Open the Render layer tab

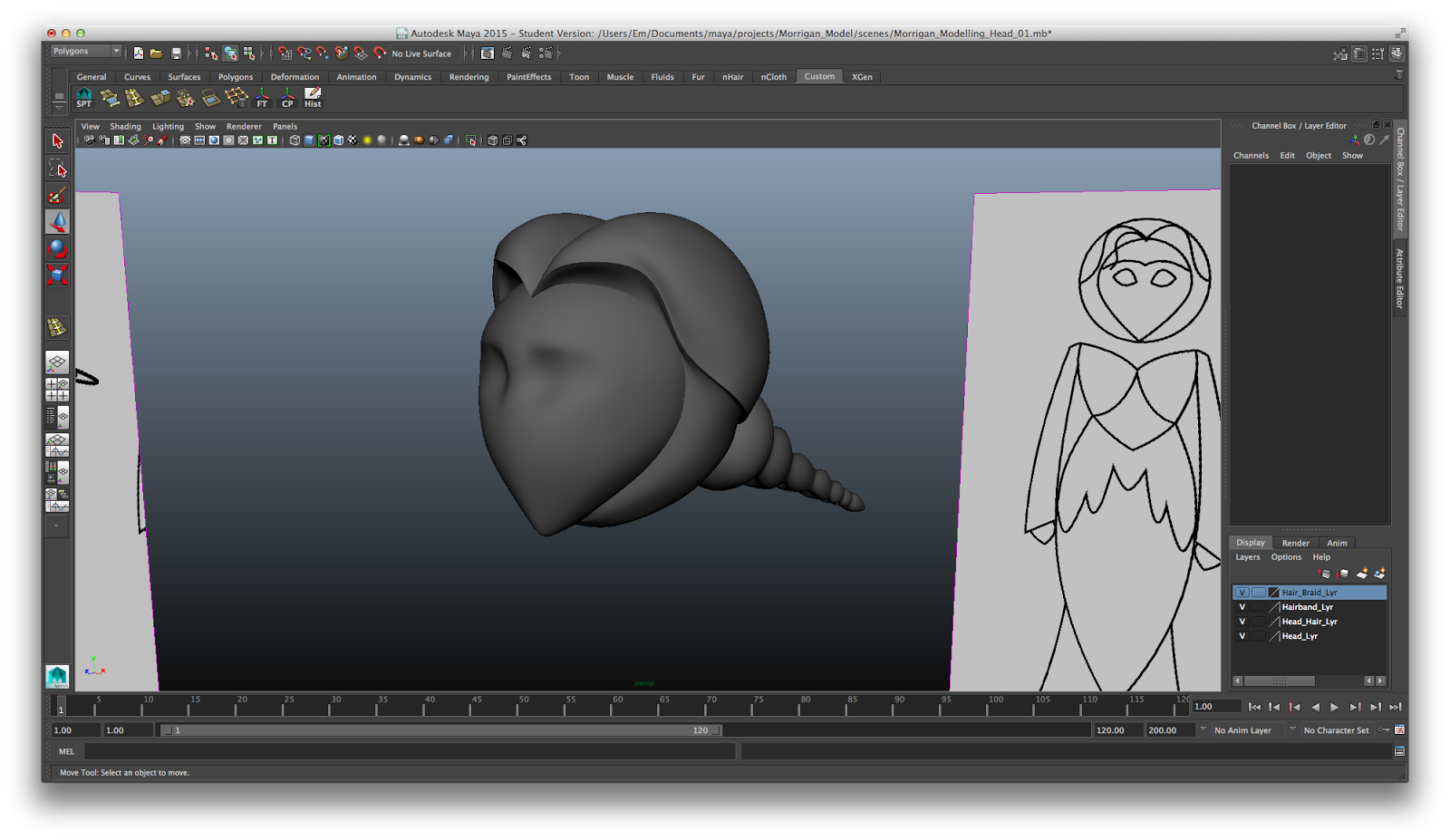coord(1295,543)
